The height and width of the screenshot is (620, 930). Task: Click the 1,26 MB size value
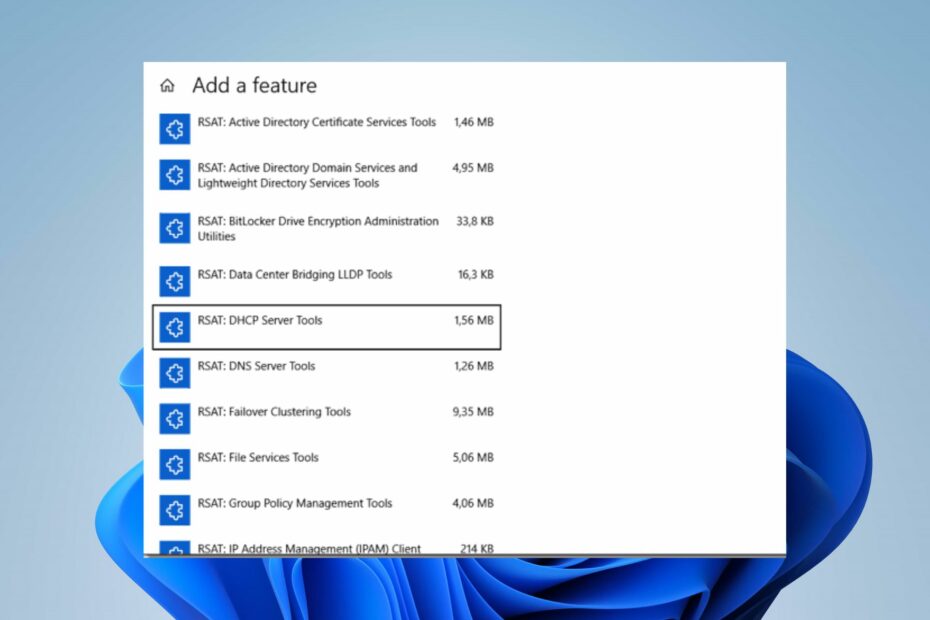[473, 366]
